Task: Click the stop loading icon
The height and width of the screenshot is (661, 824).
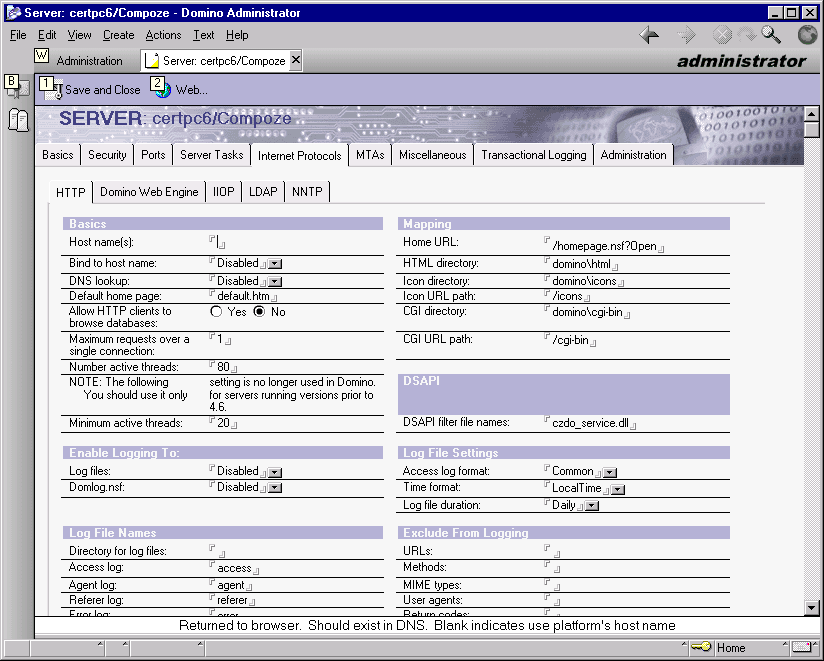Action: [722, 35]
